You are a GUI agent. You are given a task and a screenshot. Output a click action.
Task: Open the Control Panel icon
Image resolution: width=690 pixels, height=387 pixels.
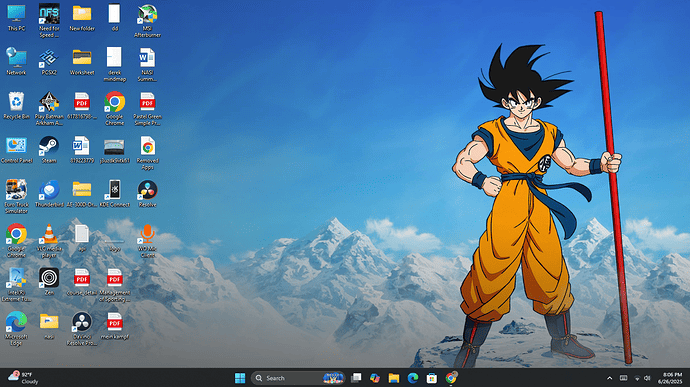coord(16,150)
